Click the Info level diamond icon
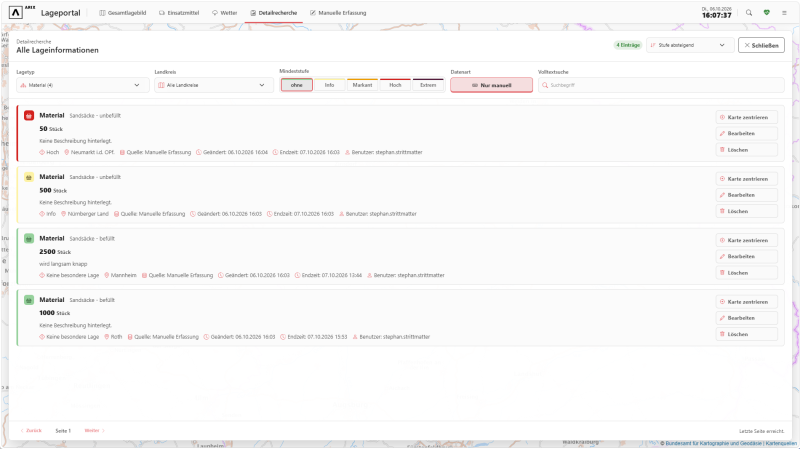This screenshot has height=449, width=800. [42, 214]
